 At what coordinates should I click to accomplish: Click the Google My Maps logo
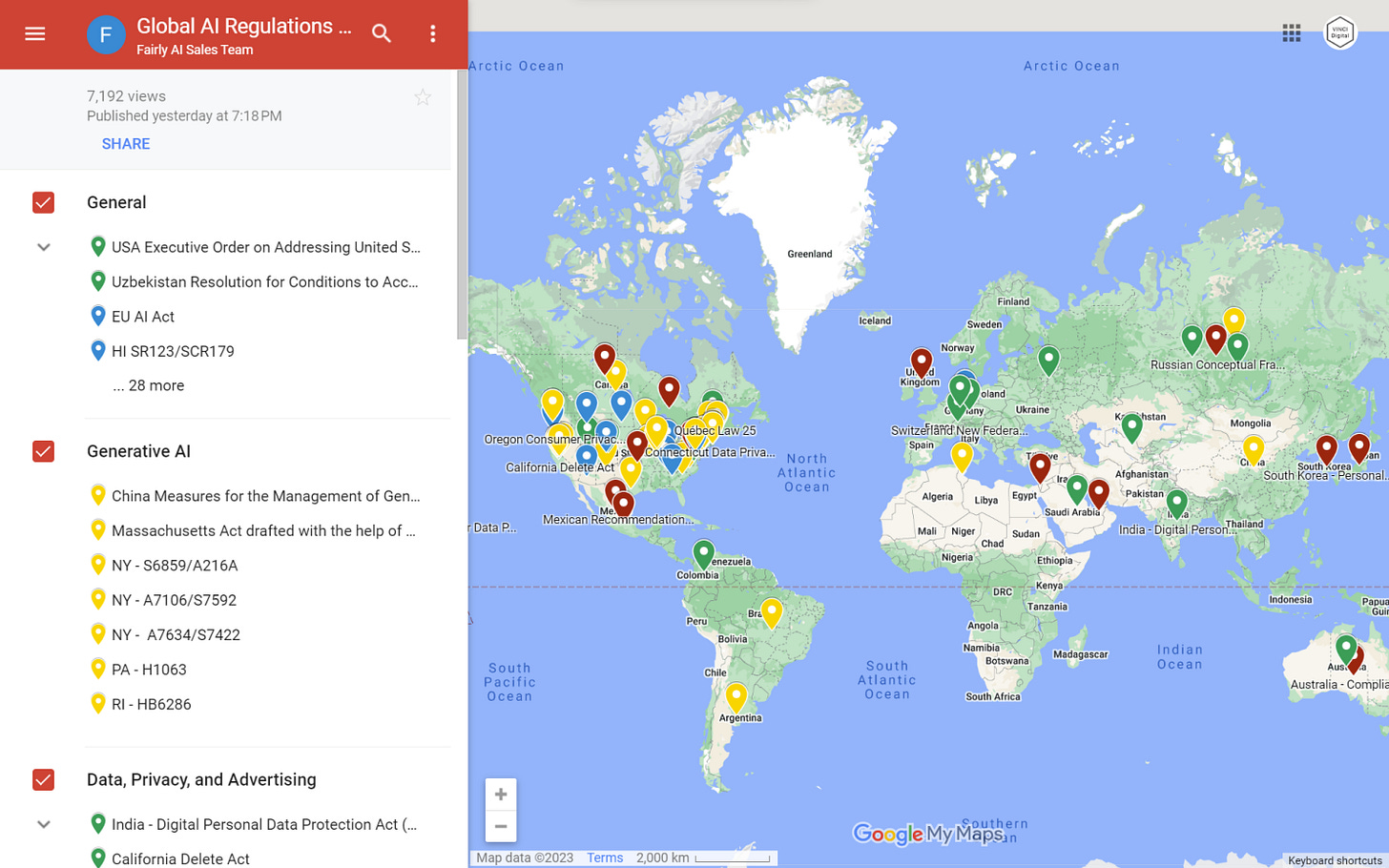click(927, 835)
